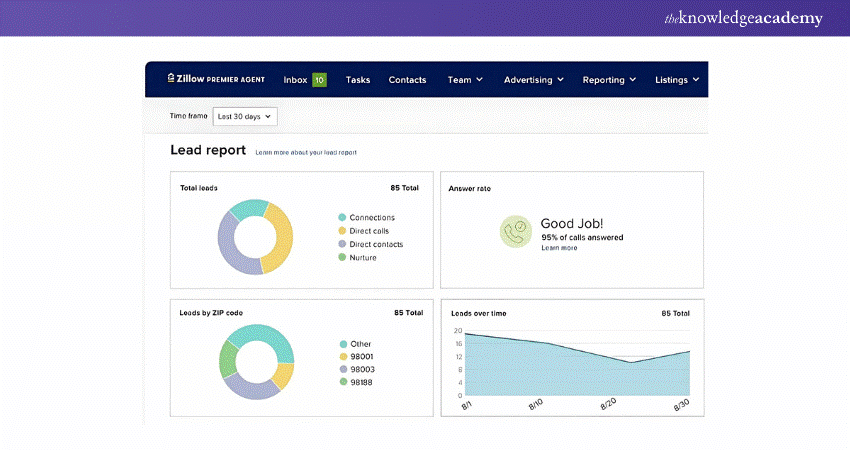
Task: Expand the Reporting menu
Action: (609, 80)
